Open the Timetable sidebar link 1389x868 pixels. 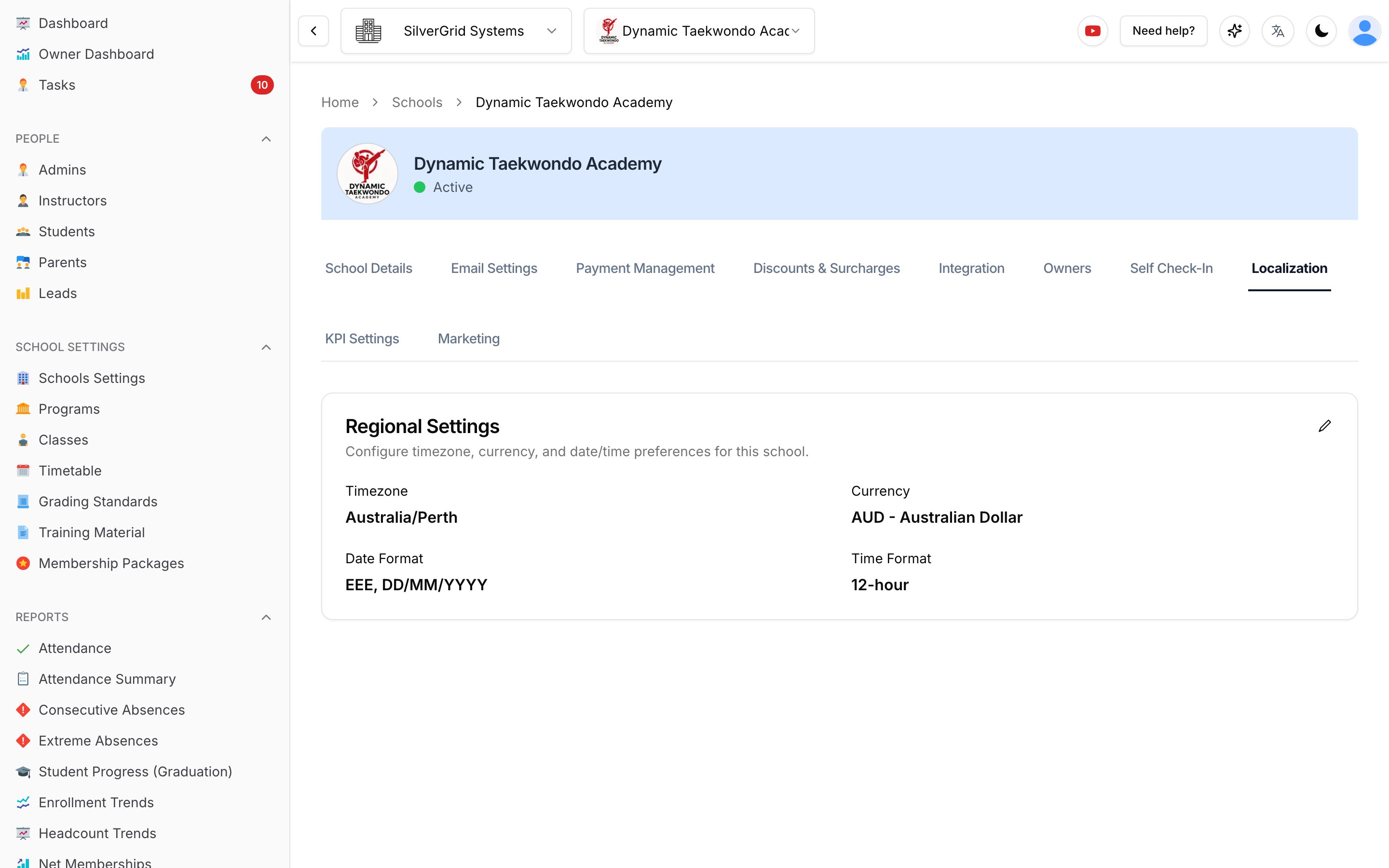(70, 471)
